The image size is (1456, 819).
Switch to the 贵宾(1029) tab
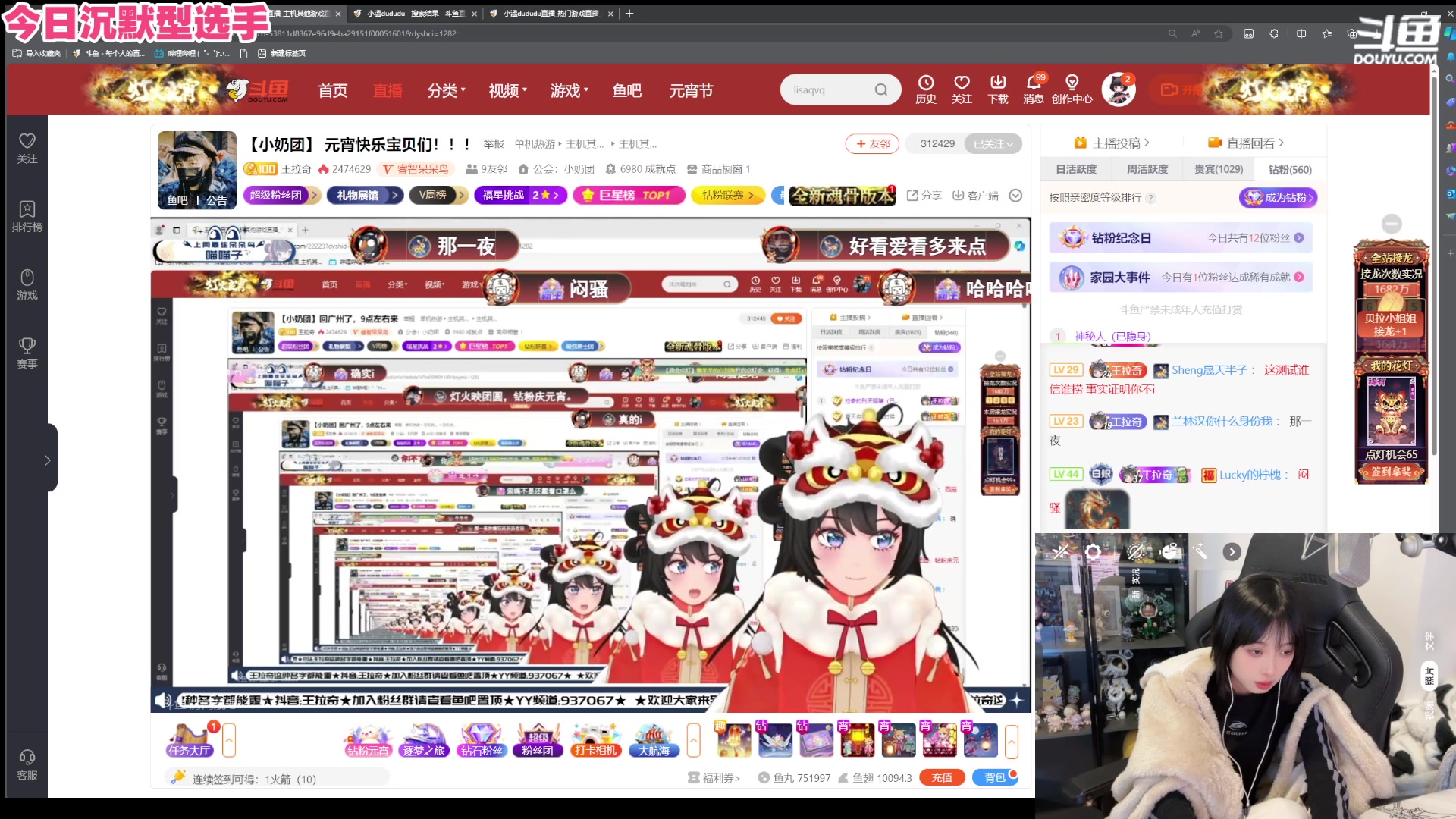pos(1219,169)
